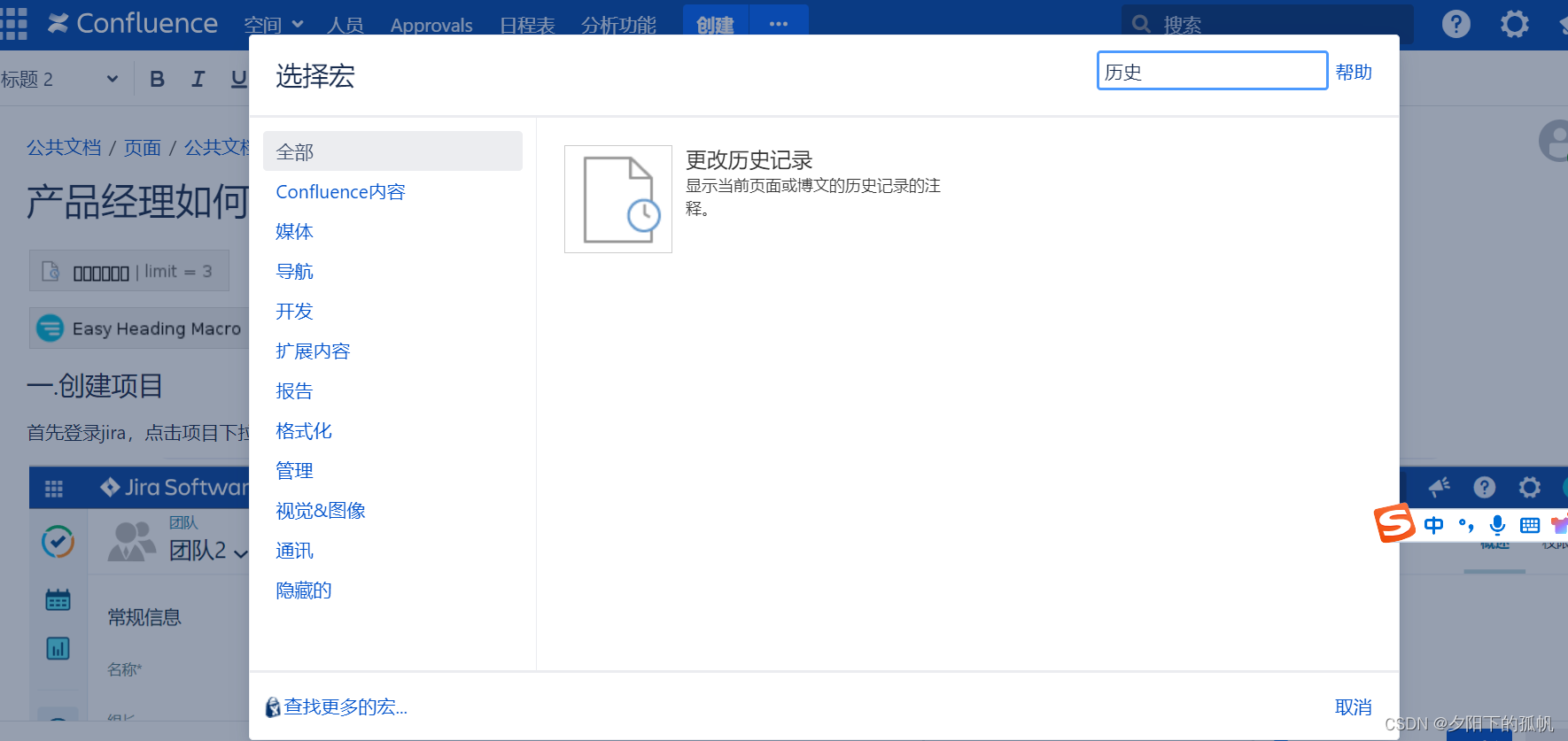Select the 视觉&图像 macro category
The height and width of the screenshot is (741, 1568).
coord(321,511)
